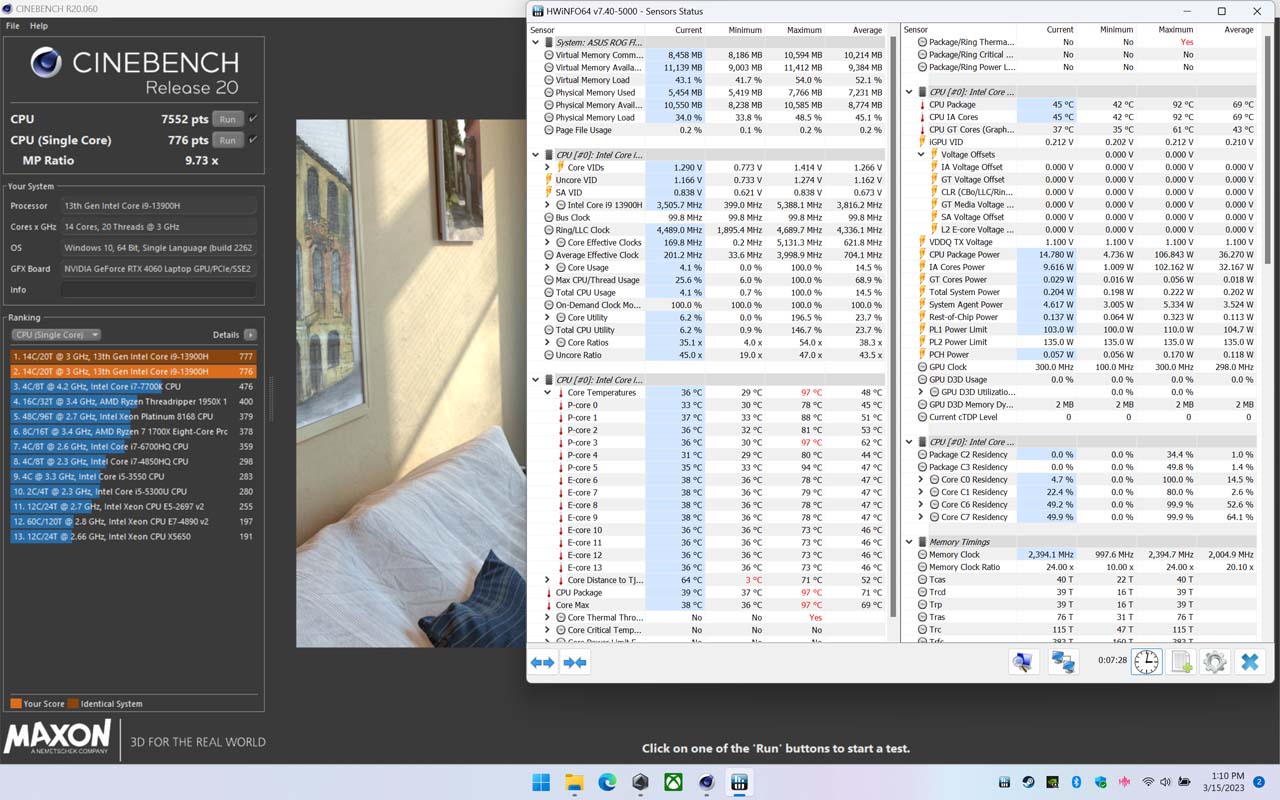Screen dimensions: 1280x800
Task: Open the notification badge showing 2
Action: tap(1260, 782)
